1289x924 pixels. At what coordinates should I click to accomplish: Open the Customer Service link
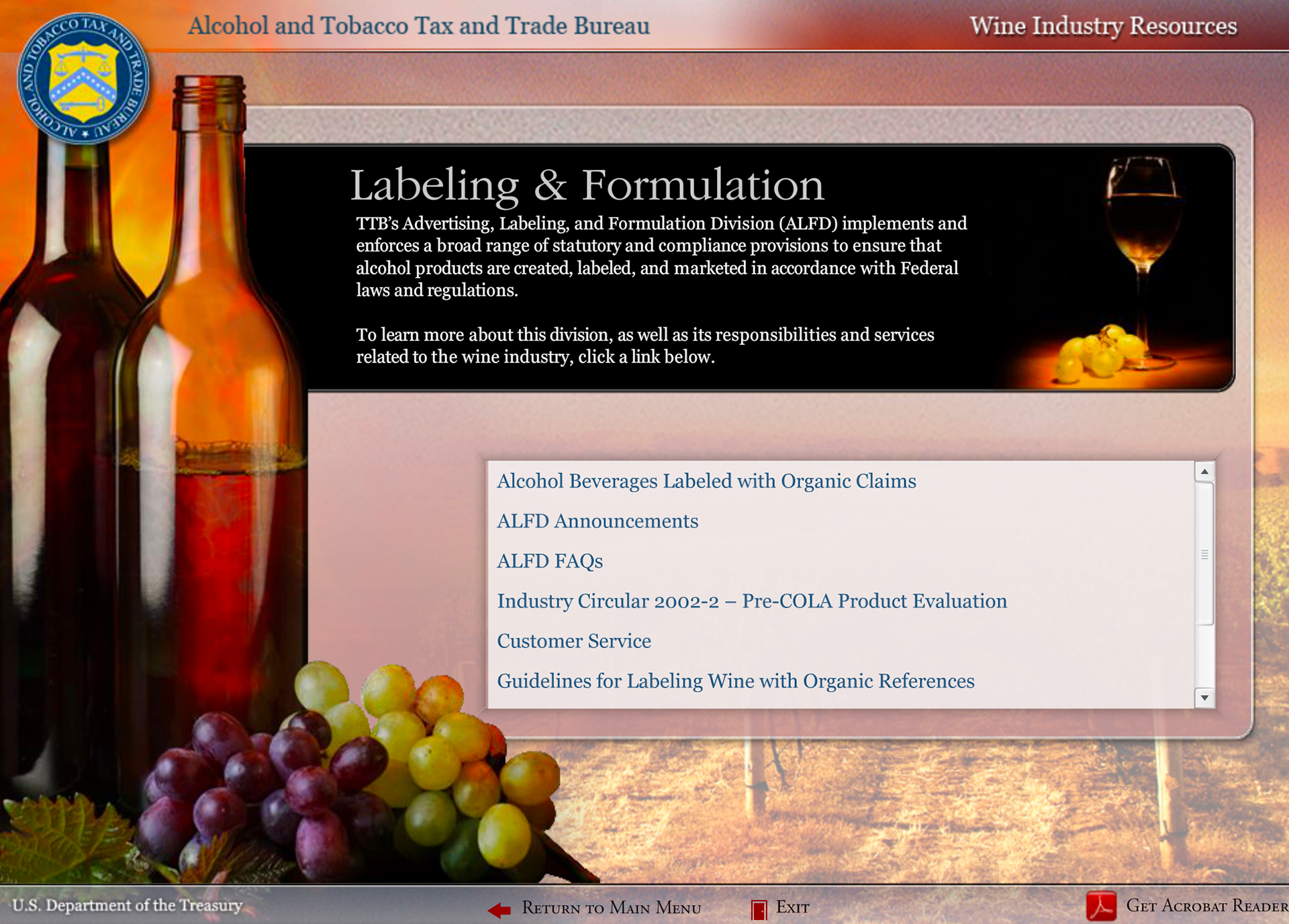(574, 641)
